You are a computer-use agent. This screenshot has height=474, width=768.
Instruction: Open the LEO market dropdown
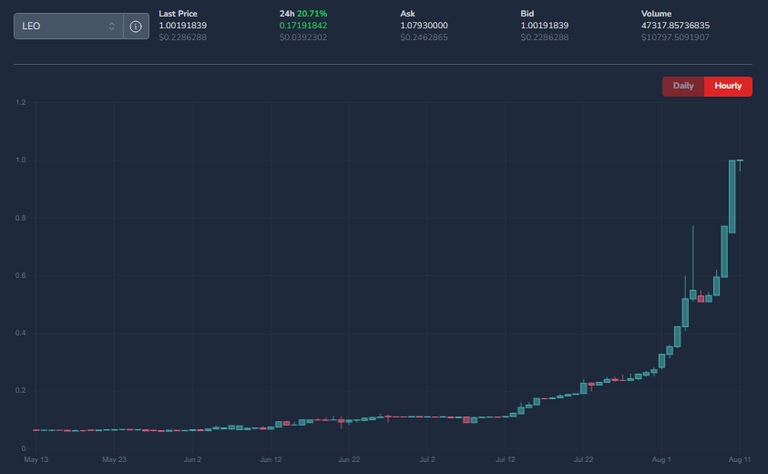click(69, 26)
